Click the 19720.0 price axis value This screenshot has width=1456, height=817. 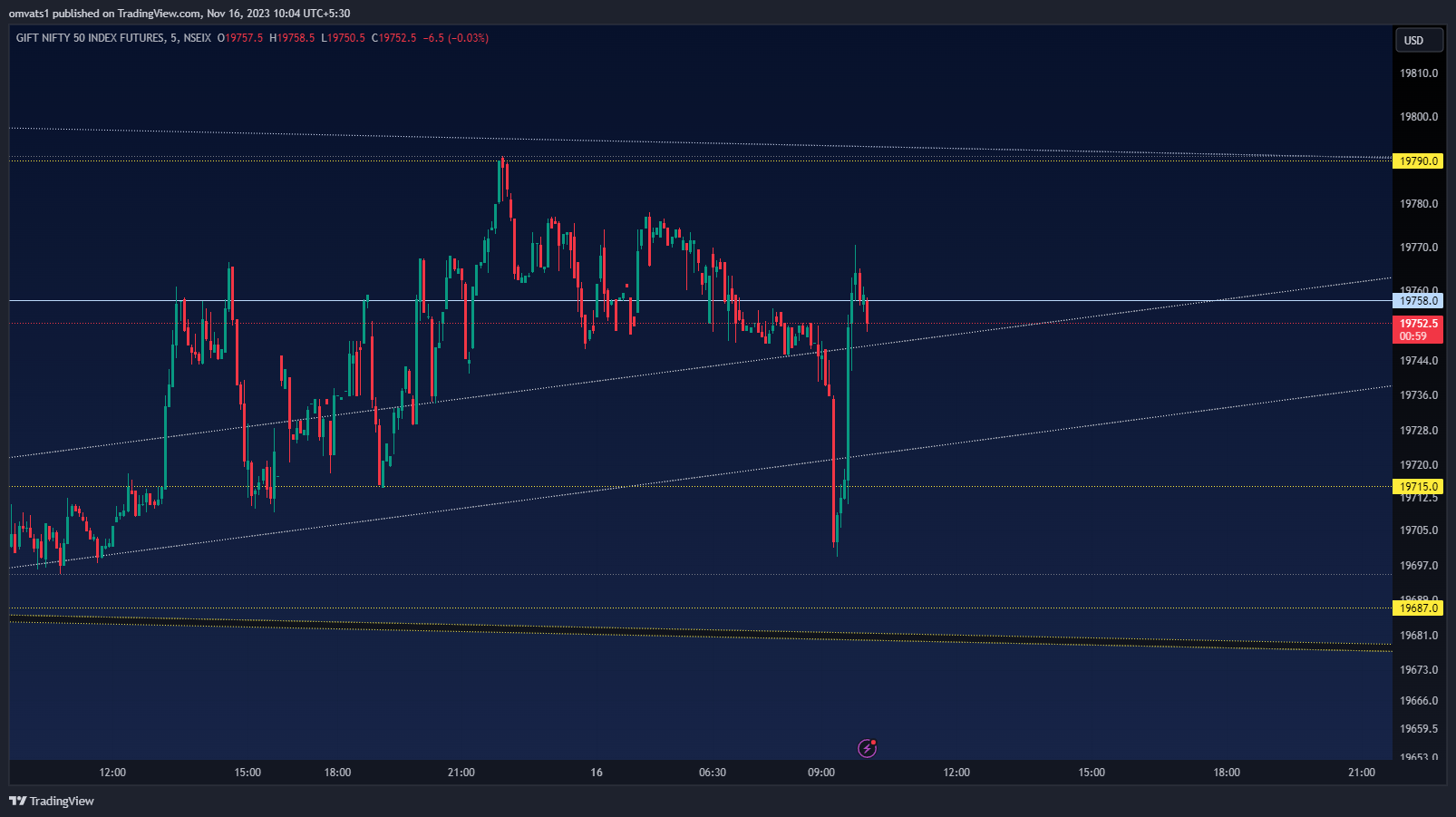click(x=1419, y=465)
